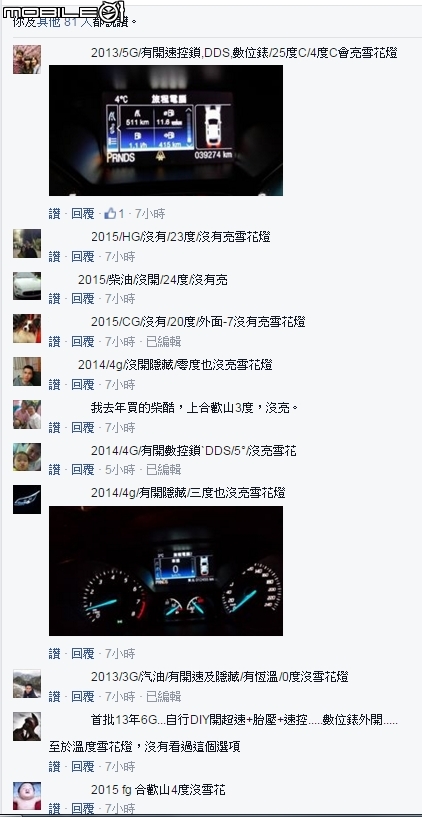Open the dog avatar profile
The width and height of the screenshot is (422, 817).
point(27,328)
